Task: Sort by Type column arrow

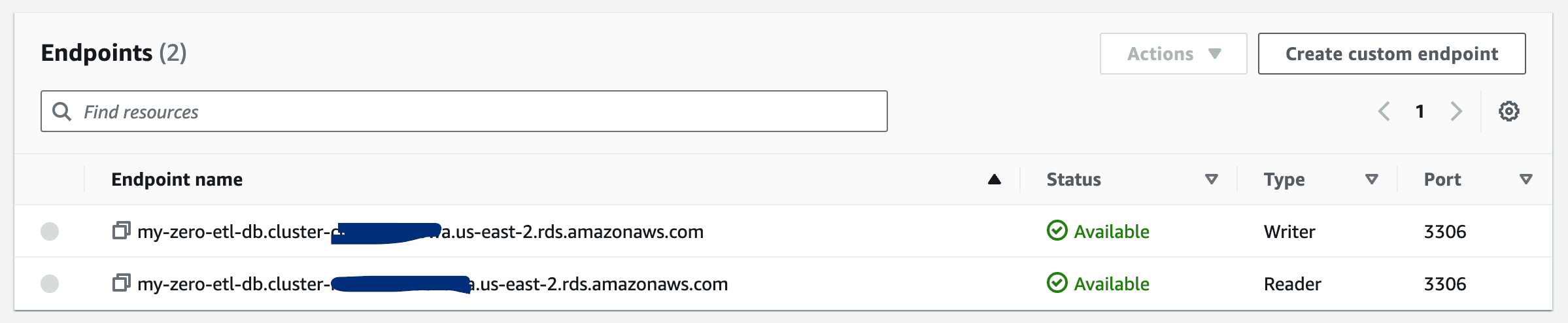Action: (1372, 179)
